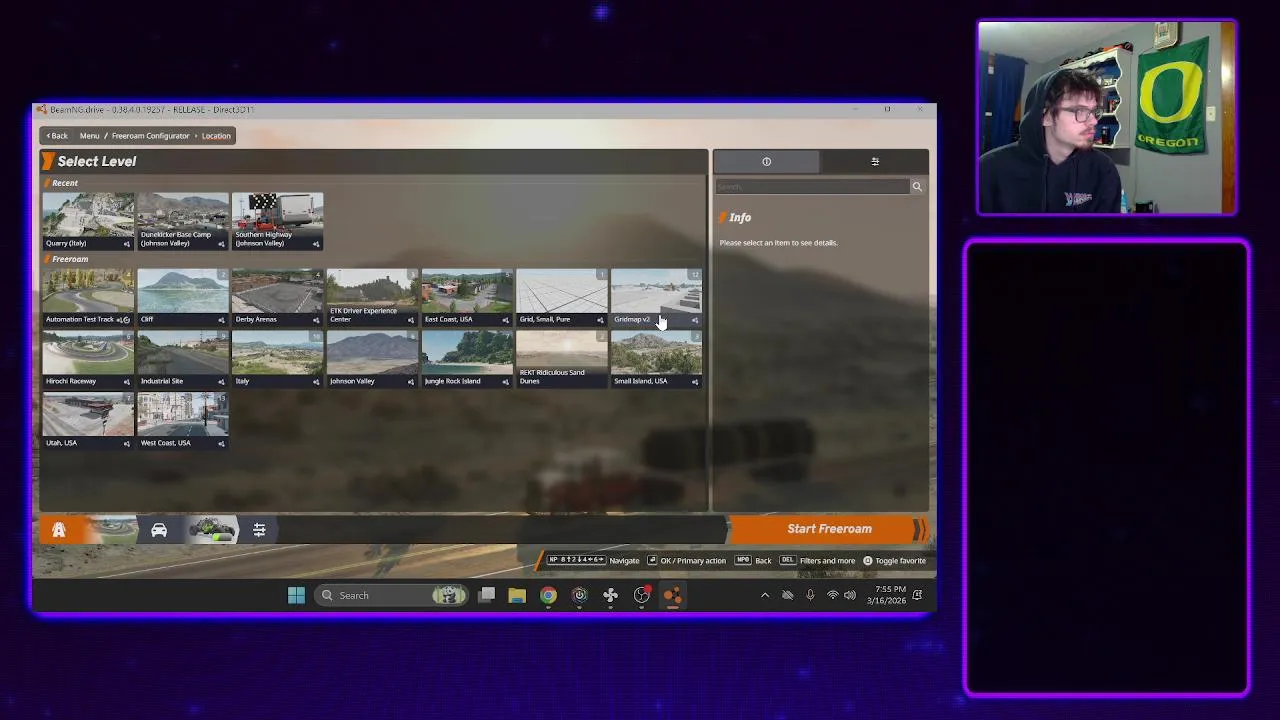Click spawn points icon on Johnson Valley tile
This screenshot has width=1280, height=720.
(x=410, y=382)
